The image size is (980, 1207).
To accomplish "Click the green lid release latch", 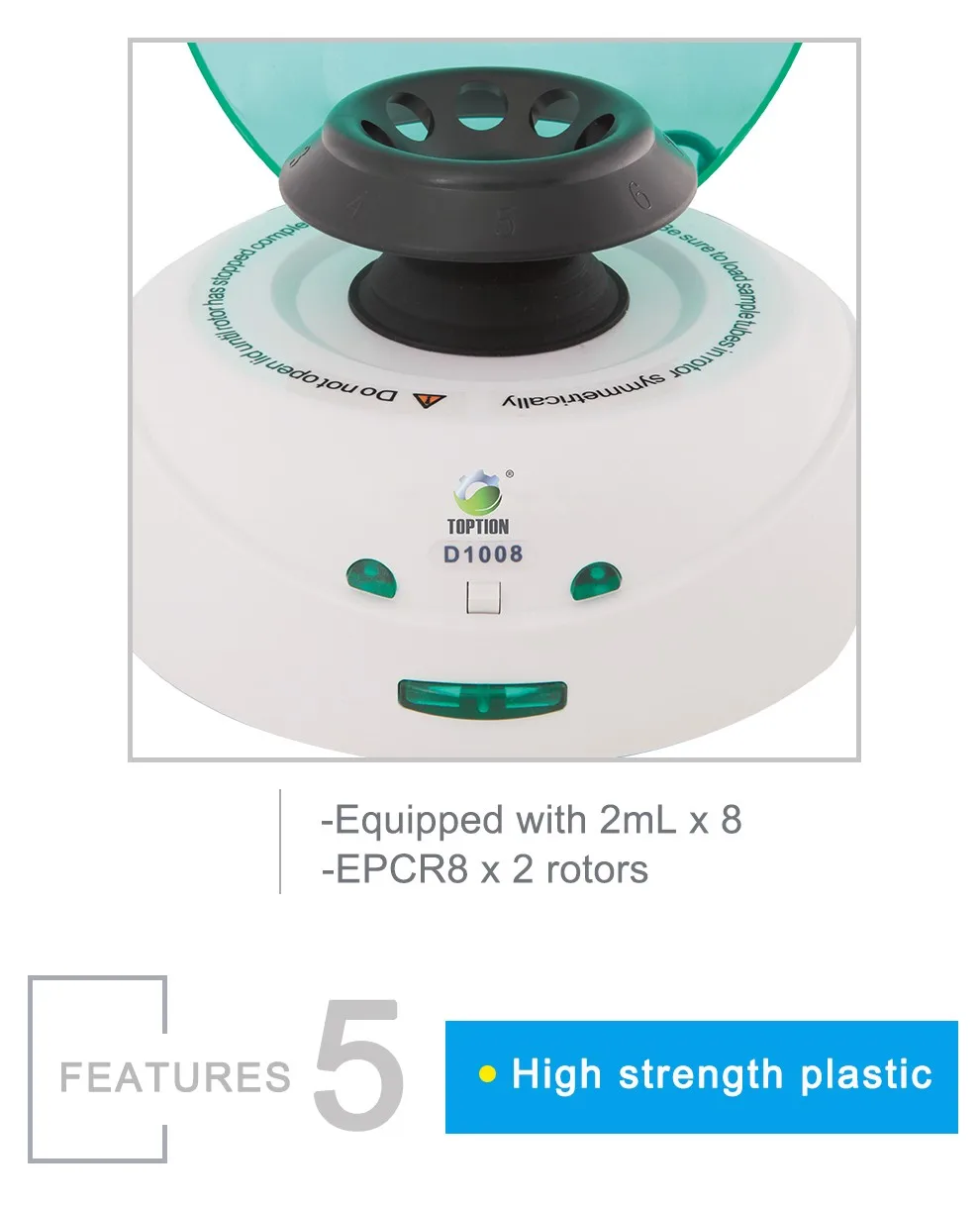I will pyautogui.click(x=484, y=700).
